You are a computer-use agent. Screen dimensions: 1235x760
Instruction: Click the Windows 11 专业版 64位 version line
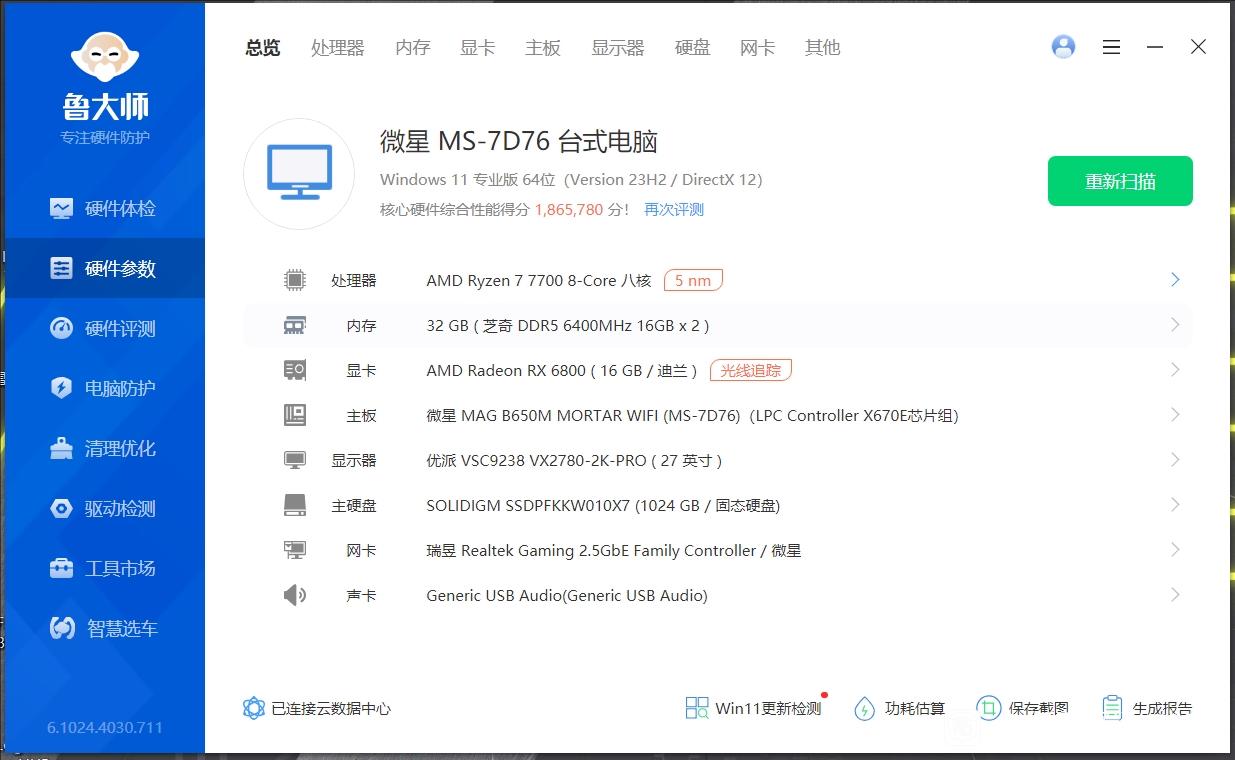pos(571,180)
